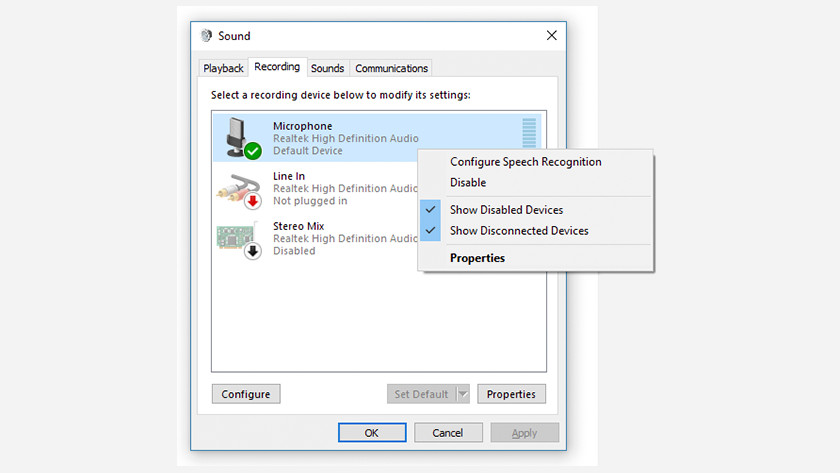Image resolution: width=840 pixels, height=473 pixels.
Task: Click the Microphone input level meter
Action: [529, 133]
